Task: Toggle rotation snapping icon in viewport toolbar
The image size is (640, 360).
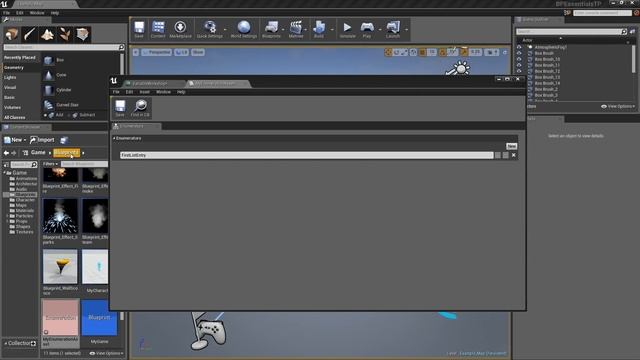Action: pos(443,52)
